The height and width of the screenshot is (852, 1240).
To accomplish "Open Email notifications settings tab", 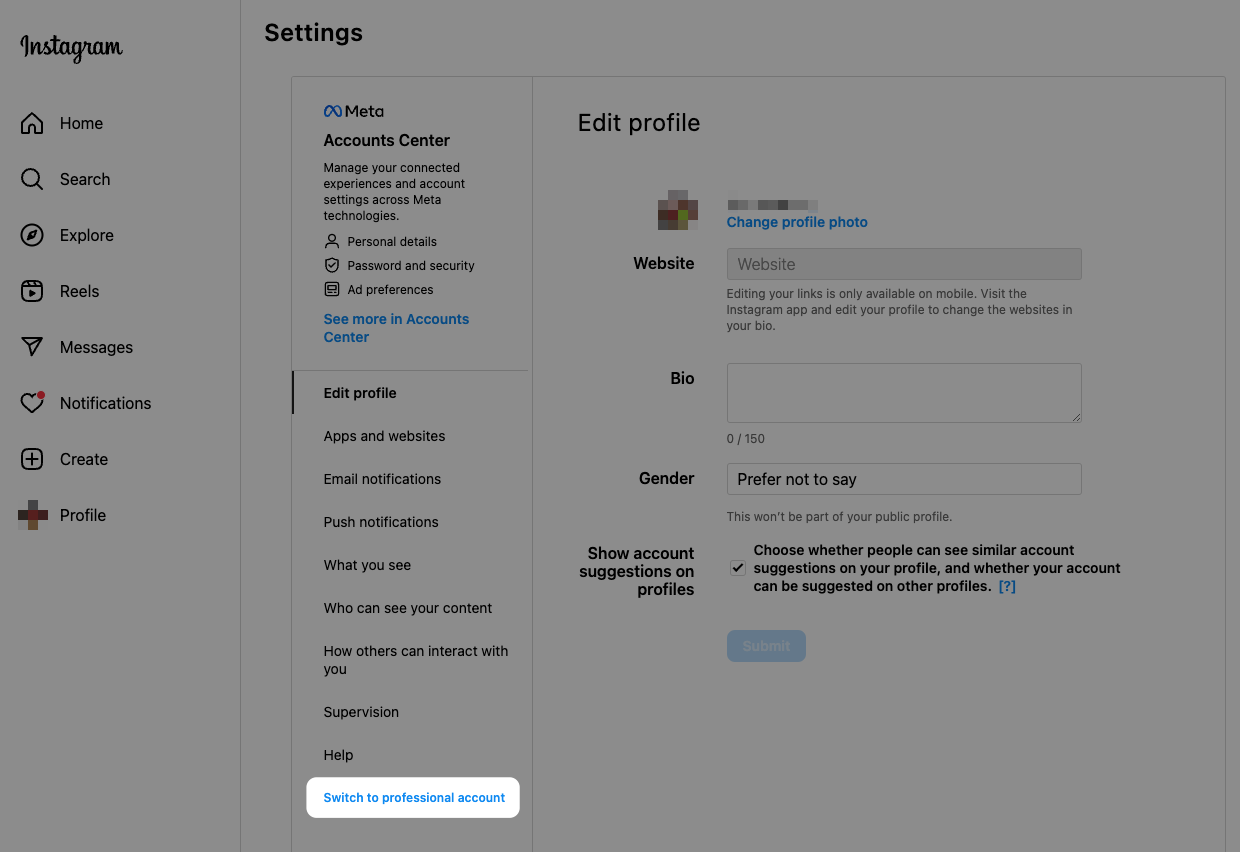I will click(x=382, y=479).
